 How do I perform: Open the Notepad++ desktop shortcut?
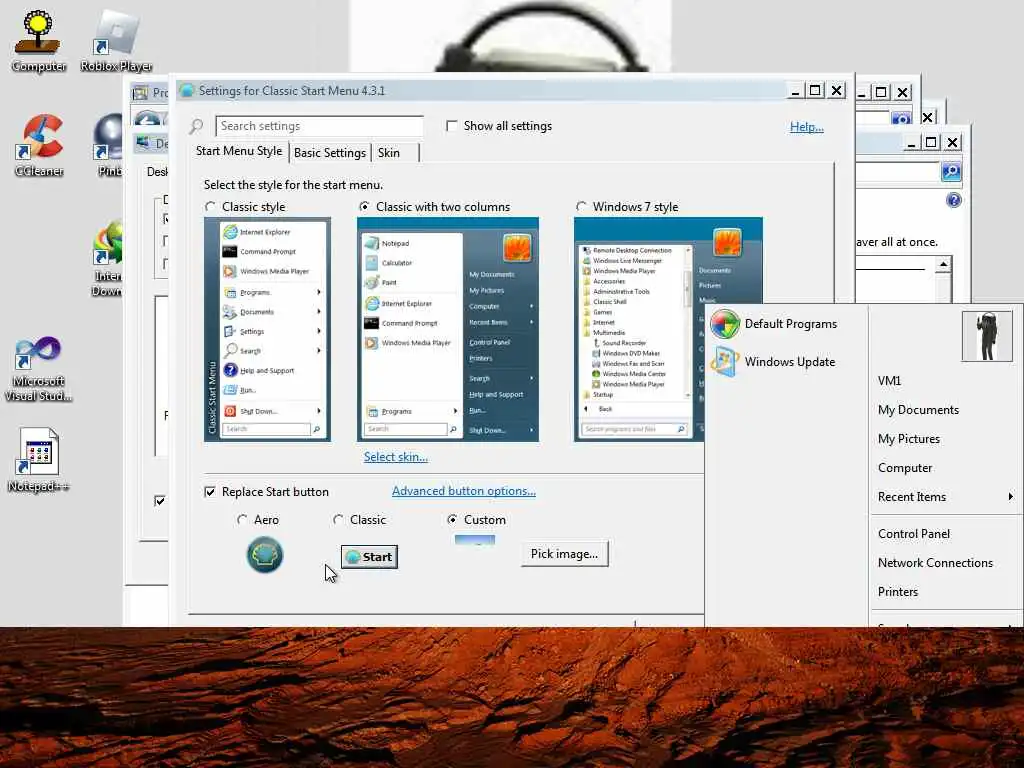point(39,460)
